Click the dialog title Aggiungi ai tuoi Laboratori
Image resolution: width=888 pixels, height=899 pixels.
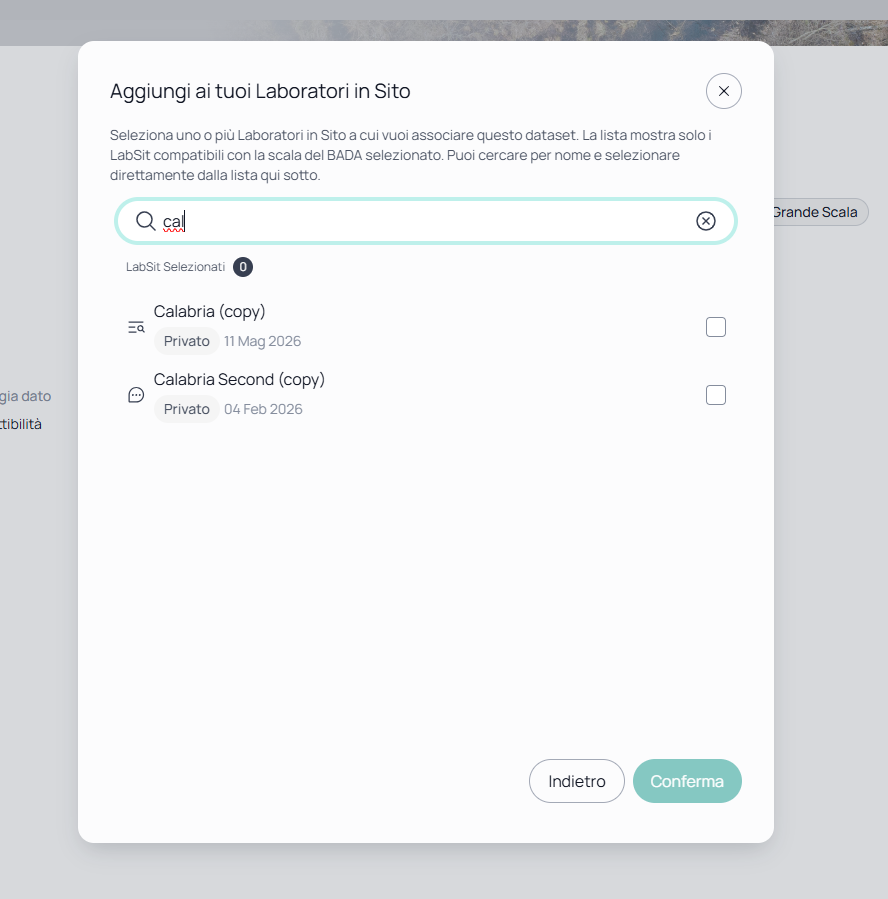click(260, 91)
